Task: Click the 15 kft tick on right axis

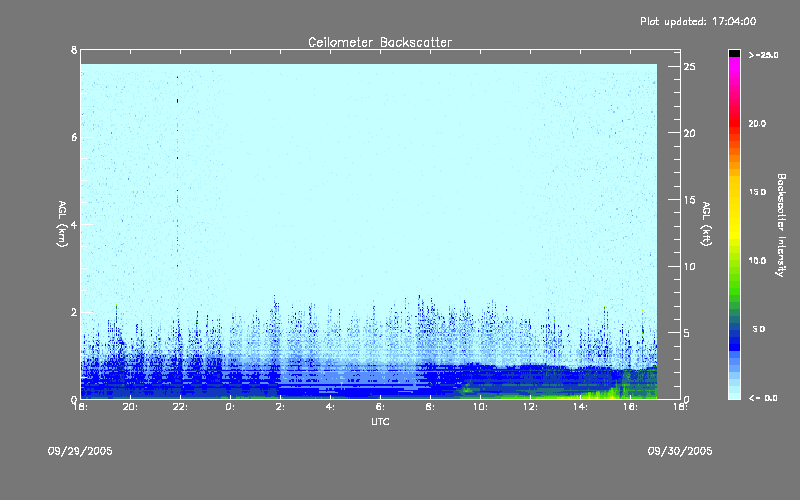Action: (x=689, y=200)
